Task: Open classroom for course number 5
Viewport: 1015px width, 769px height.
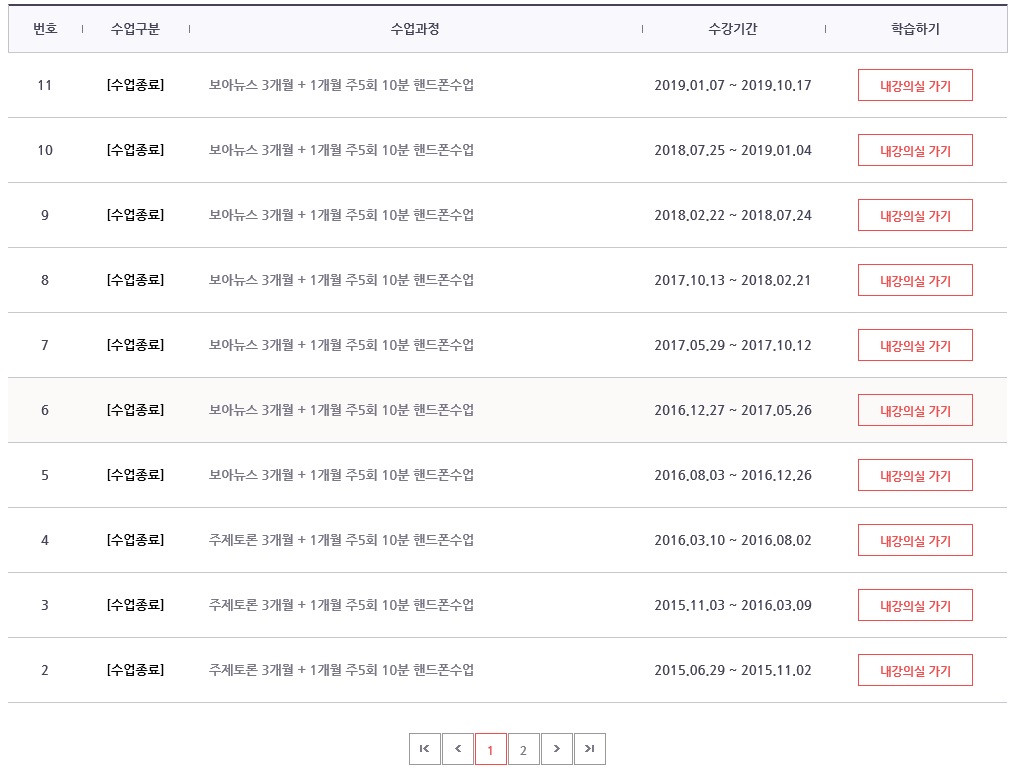Action: (915, 475)
